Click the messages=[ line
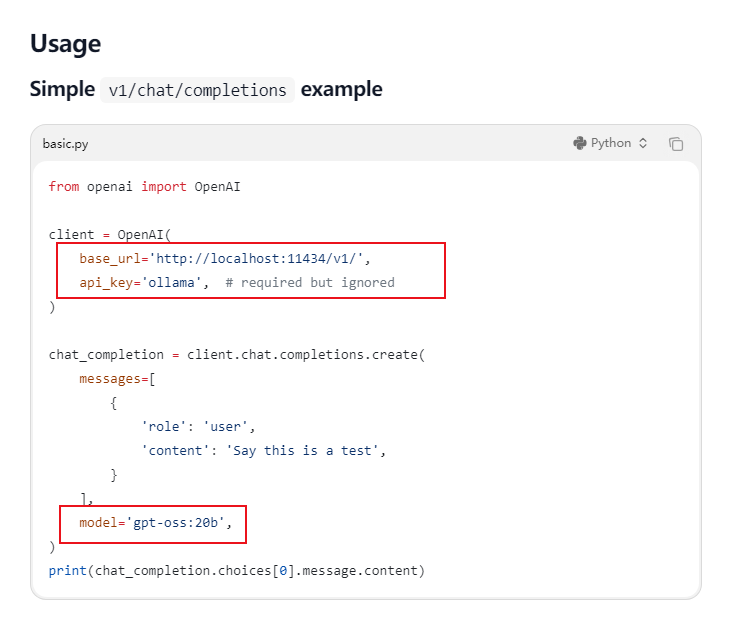Viewport: 738px width, 631px height. (117, 379)
